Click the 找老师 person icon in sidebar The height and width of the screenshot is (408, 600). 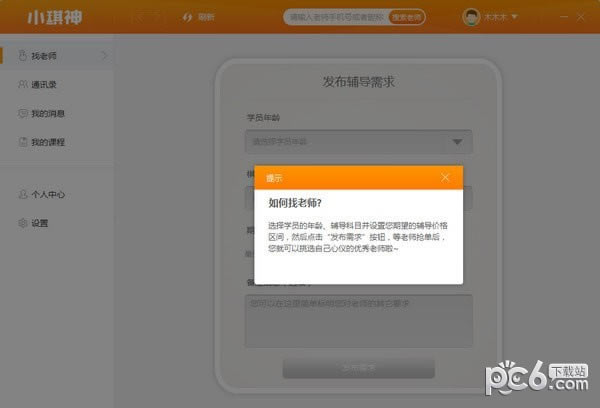point(22,56)
